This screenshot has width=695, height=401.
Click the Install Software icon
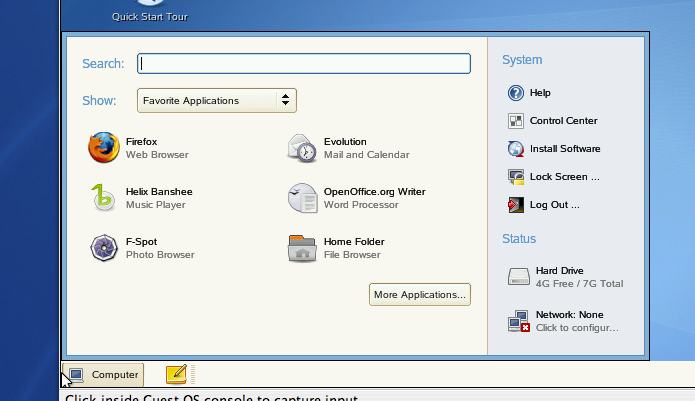(515, 149)
